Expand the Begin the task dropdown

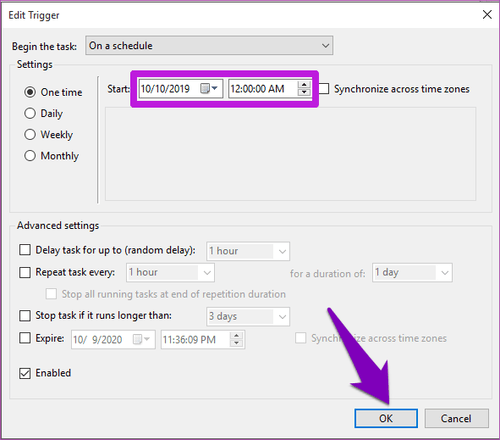tap(209, 45)
